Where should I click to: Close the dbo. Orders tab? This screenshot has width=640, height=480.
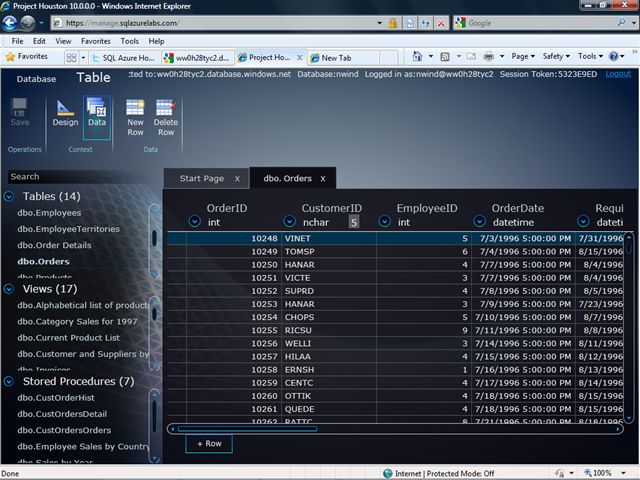pyautogui.click(x=323, y=179)
